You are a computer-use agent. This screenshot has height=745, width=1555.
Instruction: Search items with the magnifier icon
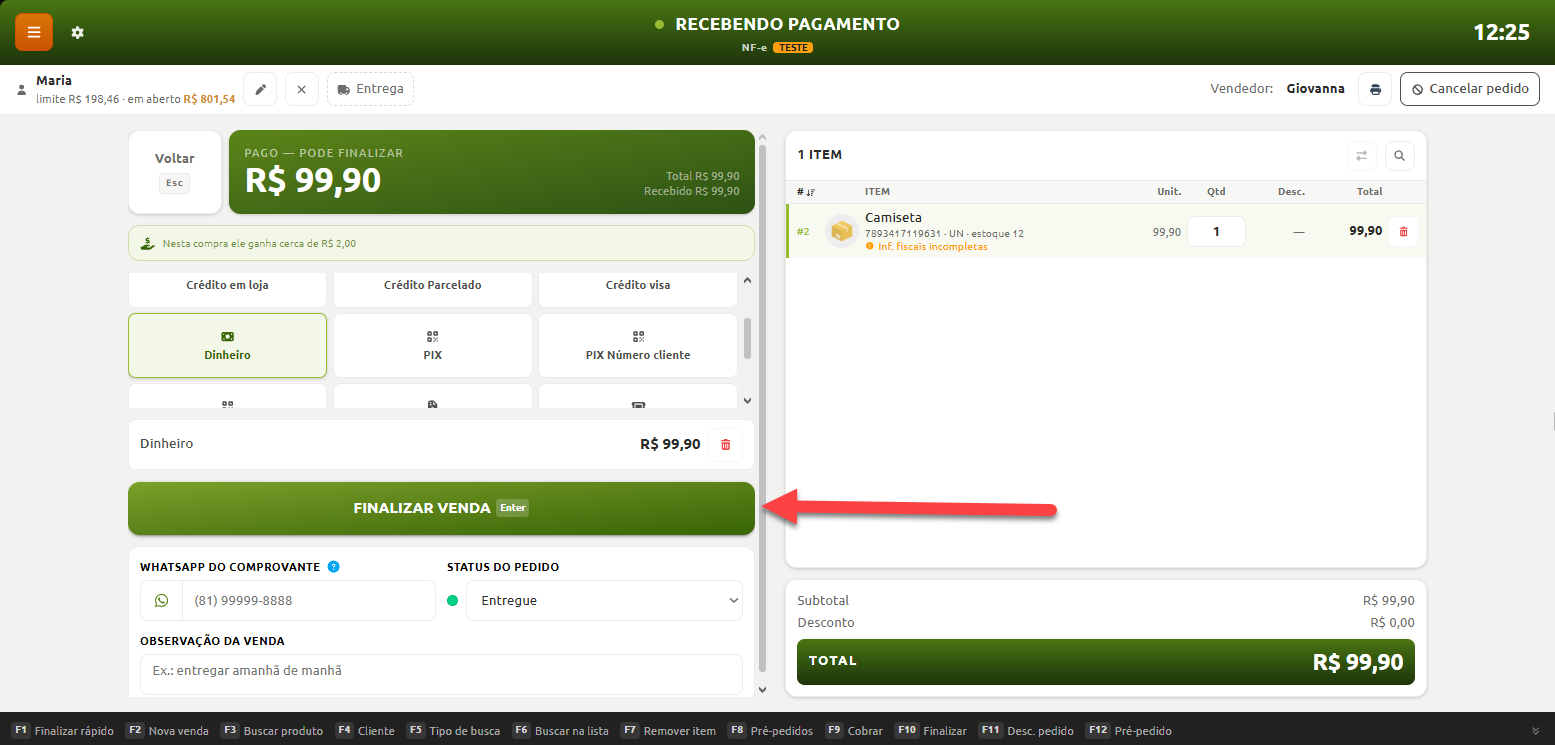point(1399,156)
